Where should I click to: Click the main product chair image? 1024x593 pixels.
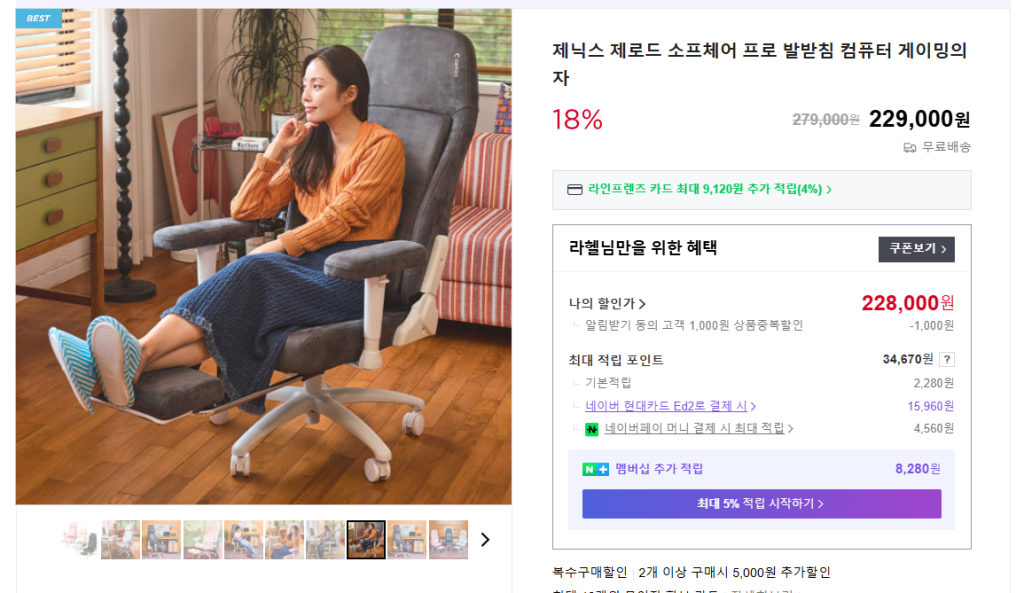tap(264, 256)
